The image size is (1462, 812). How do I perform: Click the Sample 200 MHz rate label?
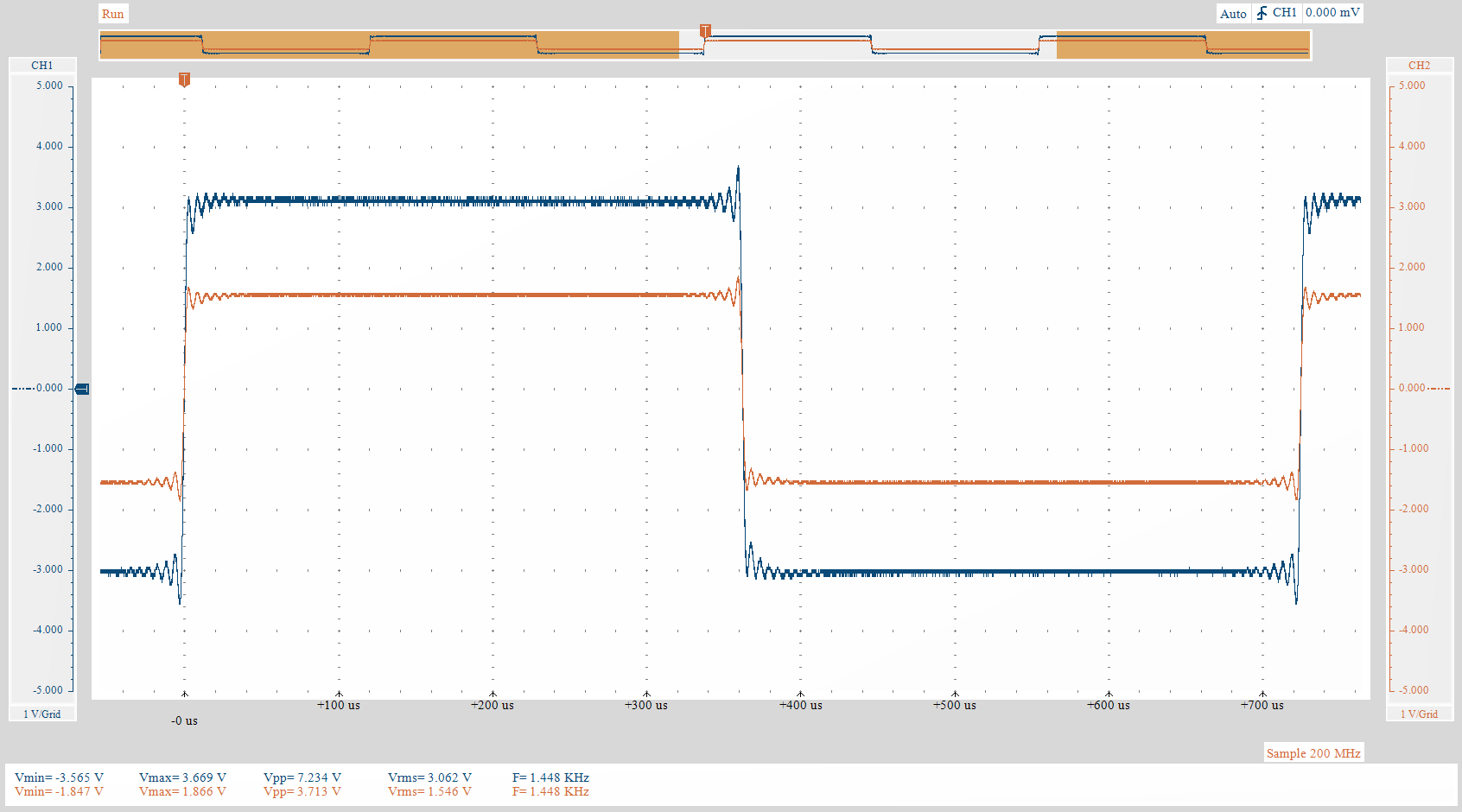pos(1313,753)
